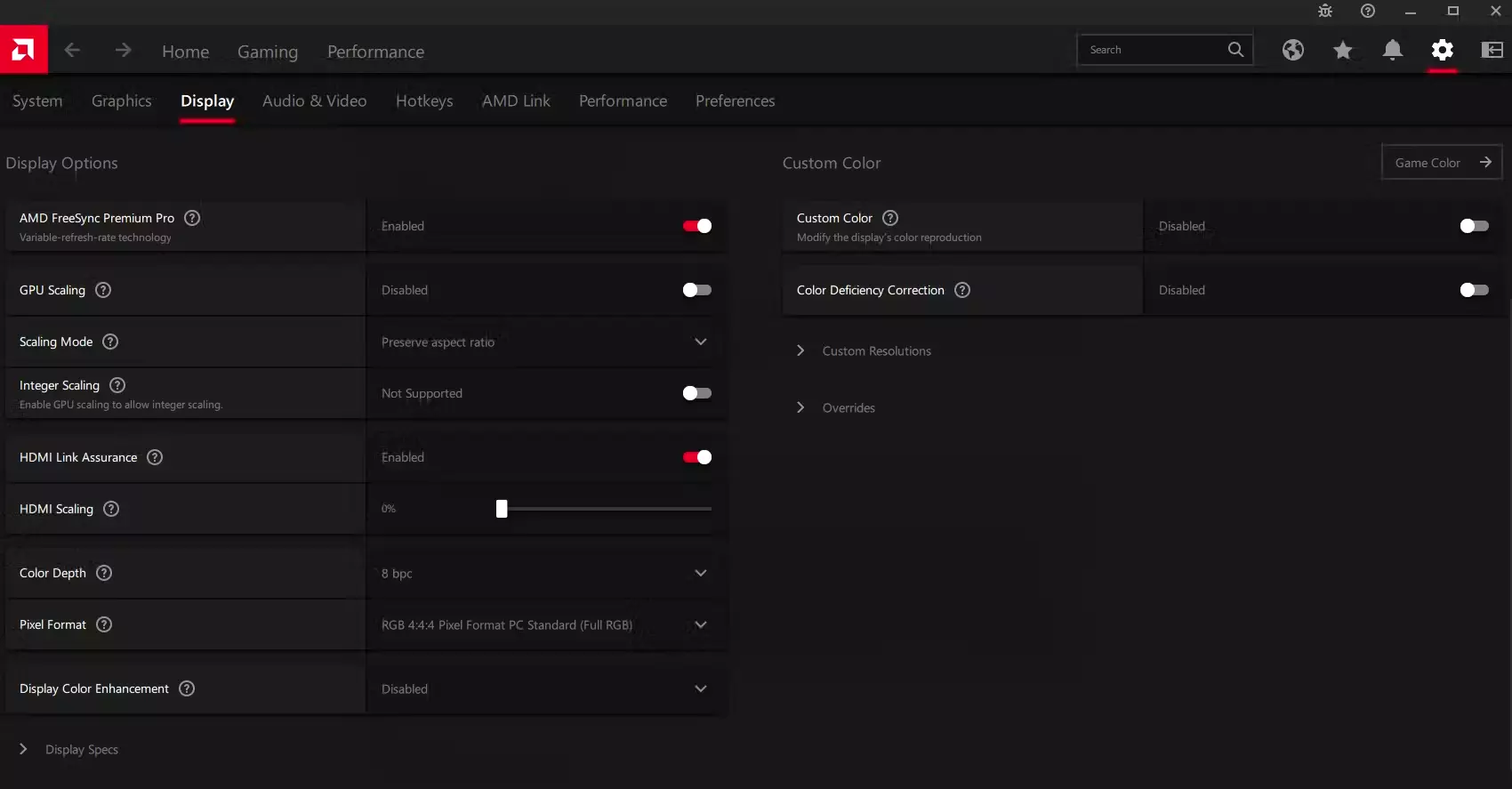The width and height of the screenshot is (1512, 789).
Task: Show help for AMD FreeSync Premium Pro
Action: point(192,218)
